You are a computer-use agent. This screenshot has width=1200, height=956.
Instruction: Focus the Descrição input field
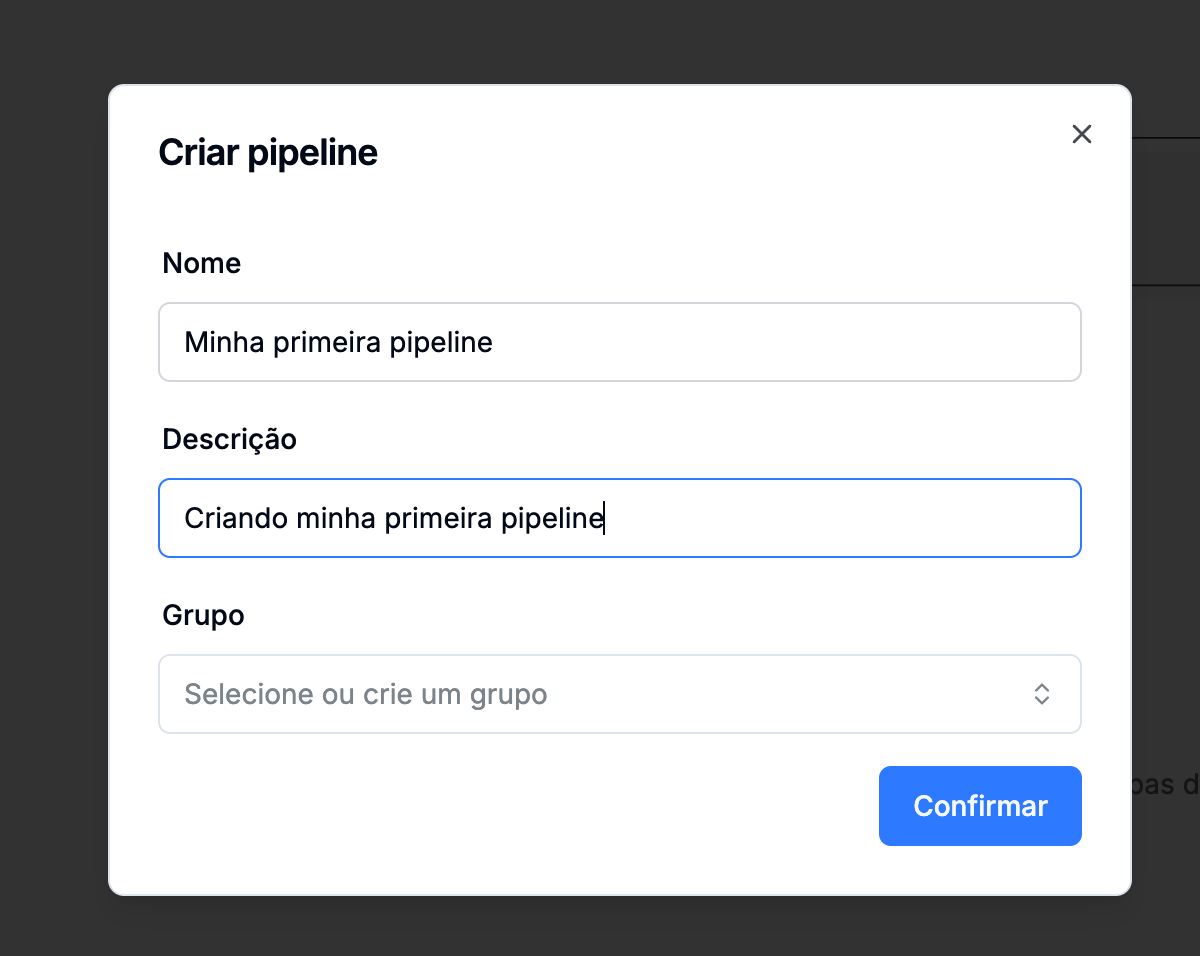(619, 518)
